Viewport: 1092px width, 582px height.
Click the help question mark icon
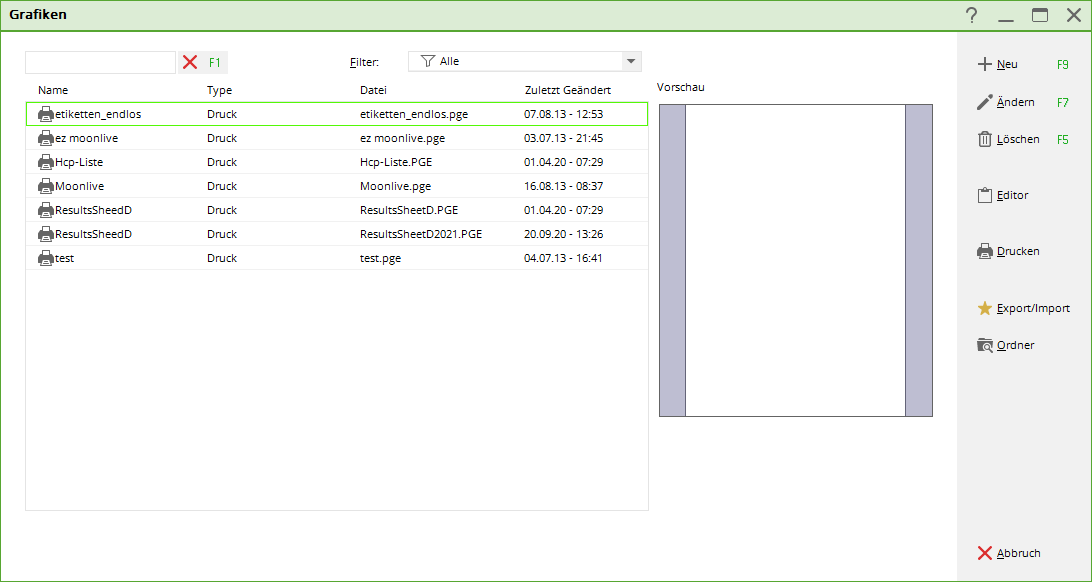971,15
